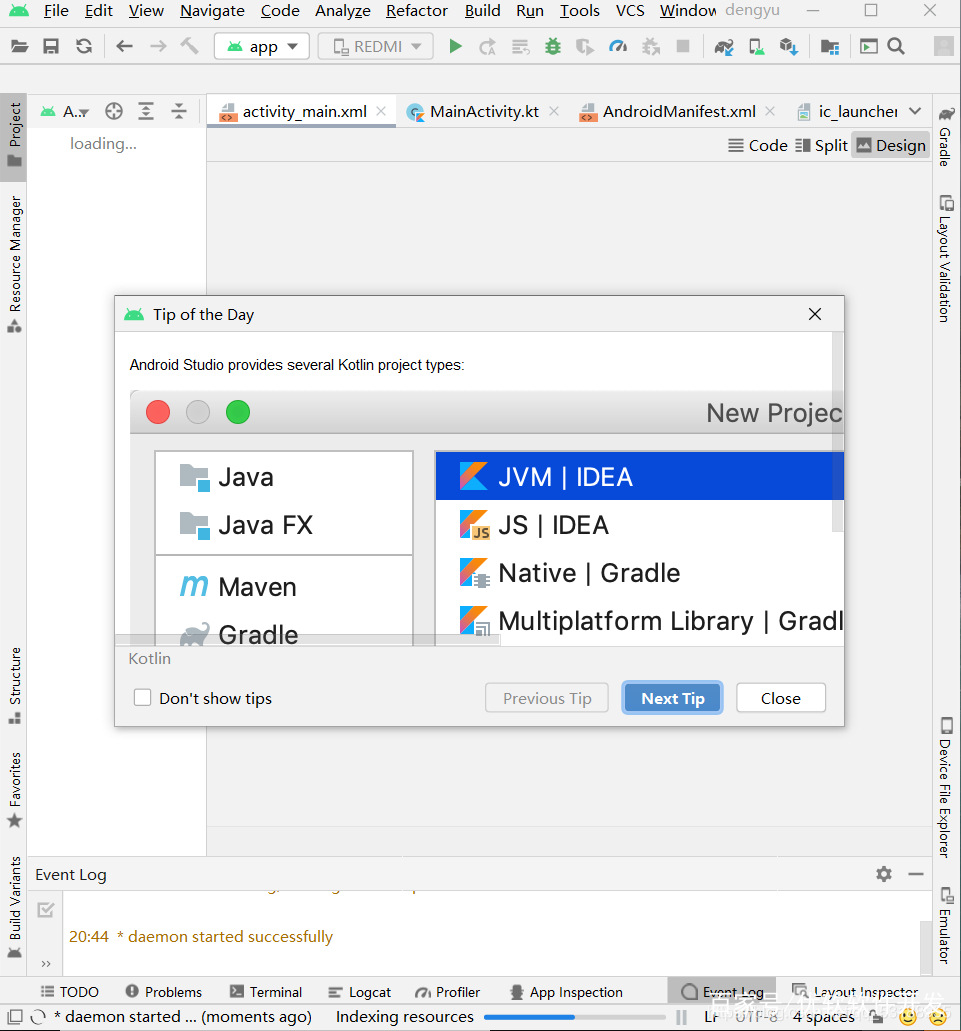Open the TODO tool window
The height and width of the screenshot is (1031, 961).
70,992
